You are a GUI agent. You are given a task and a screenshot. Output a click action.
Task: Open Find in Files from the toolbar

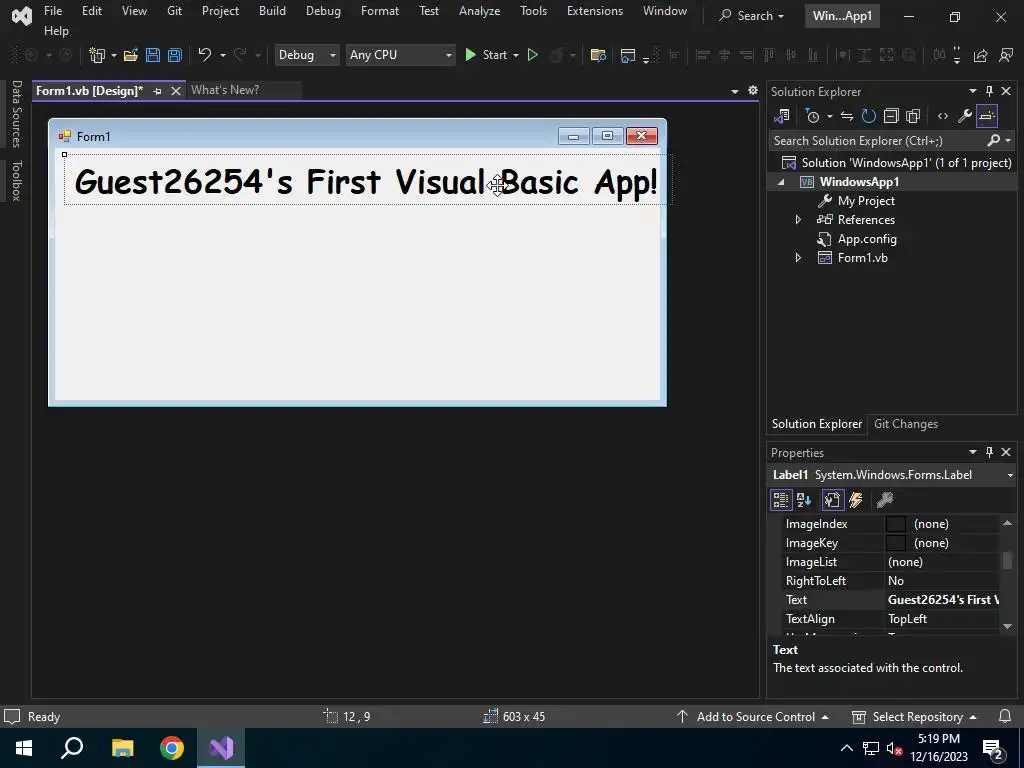point(598,55)
